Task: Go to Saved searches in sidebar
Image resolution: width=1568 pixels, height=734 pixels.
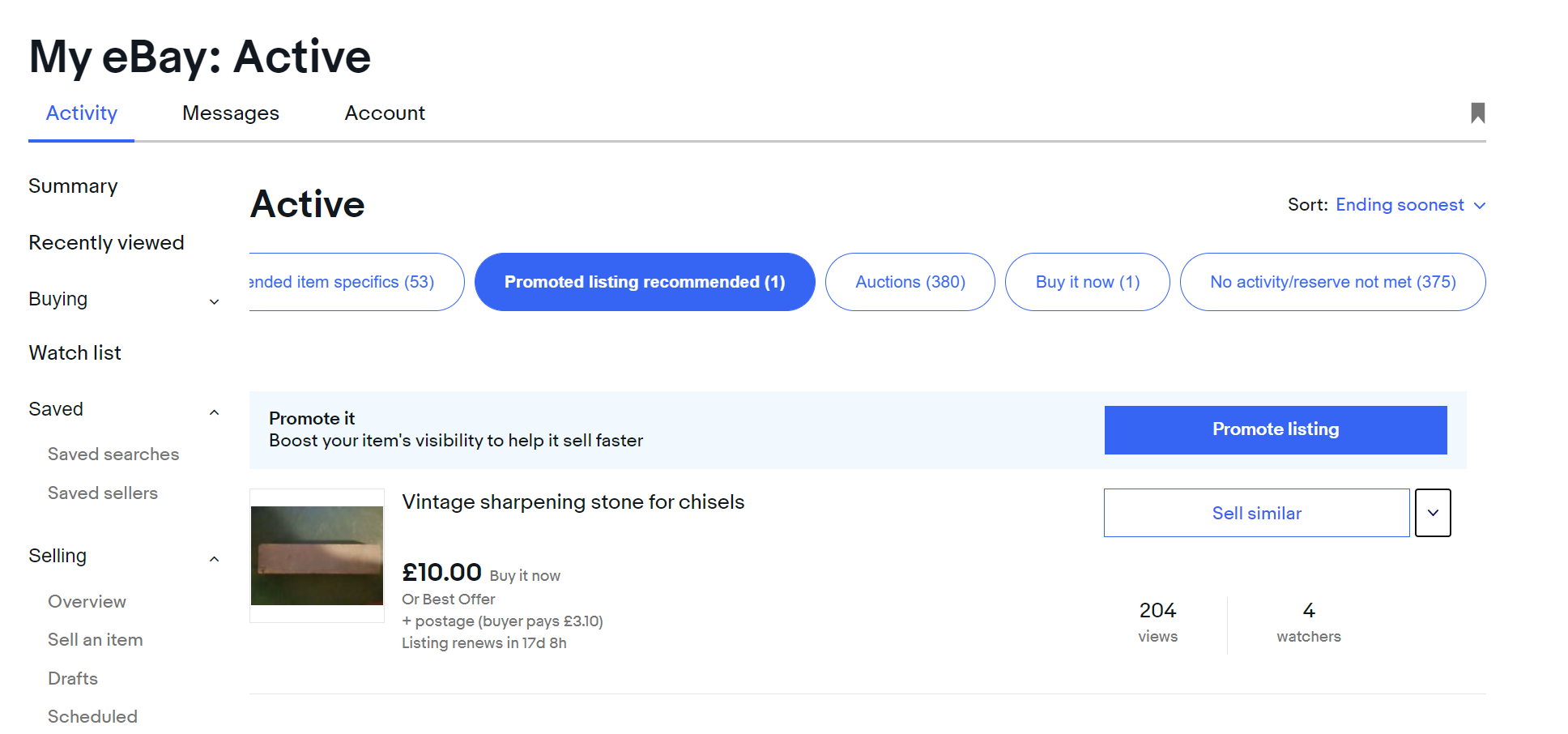Action: pos(113,454)
